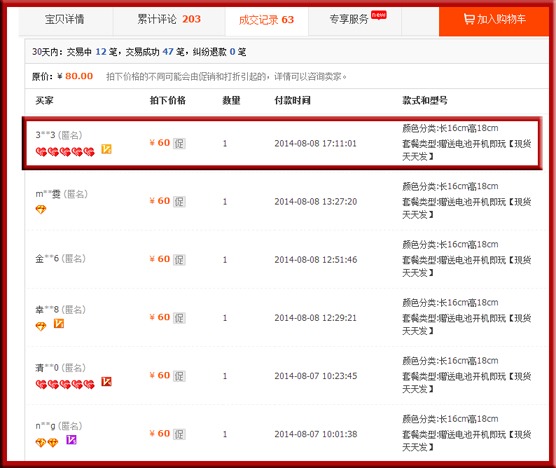Click the gold diamond icon under buyer m**雯

[41, 210]
